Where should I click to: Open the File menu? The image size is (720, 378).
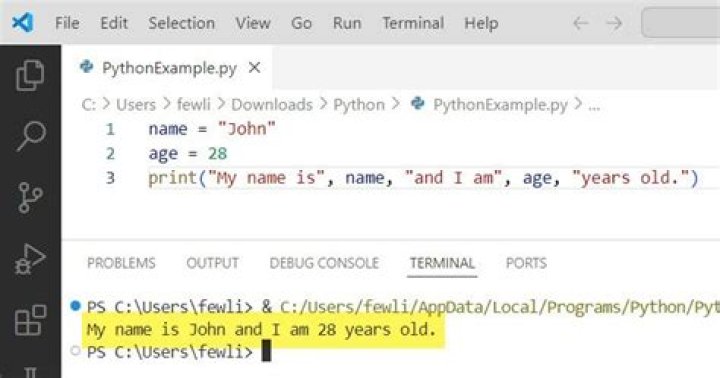pos(67,23)
